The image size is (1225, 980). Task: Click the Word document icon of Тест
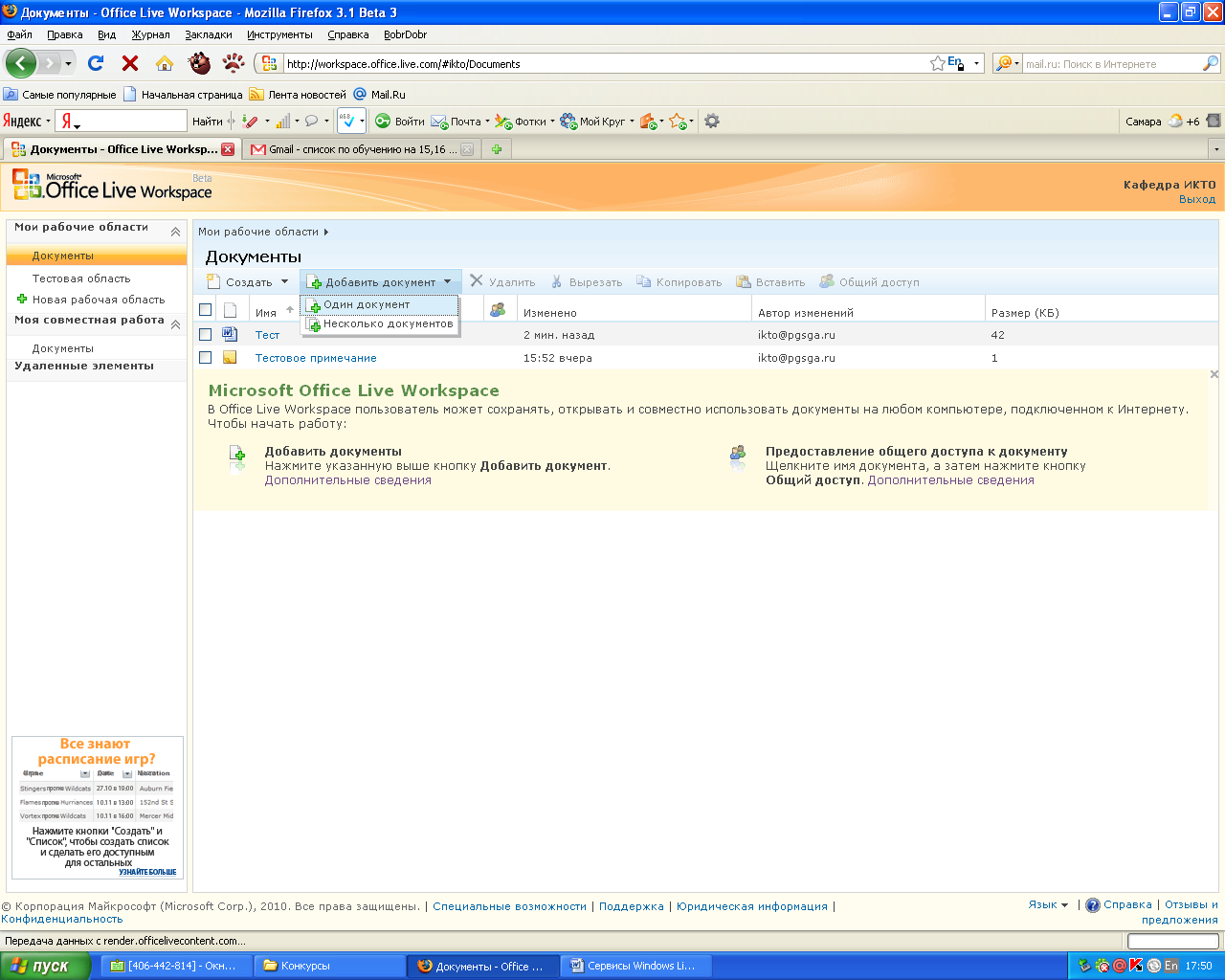(230, 334)
